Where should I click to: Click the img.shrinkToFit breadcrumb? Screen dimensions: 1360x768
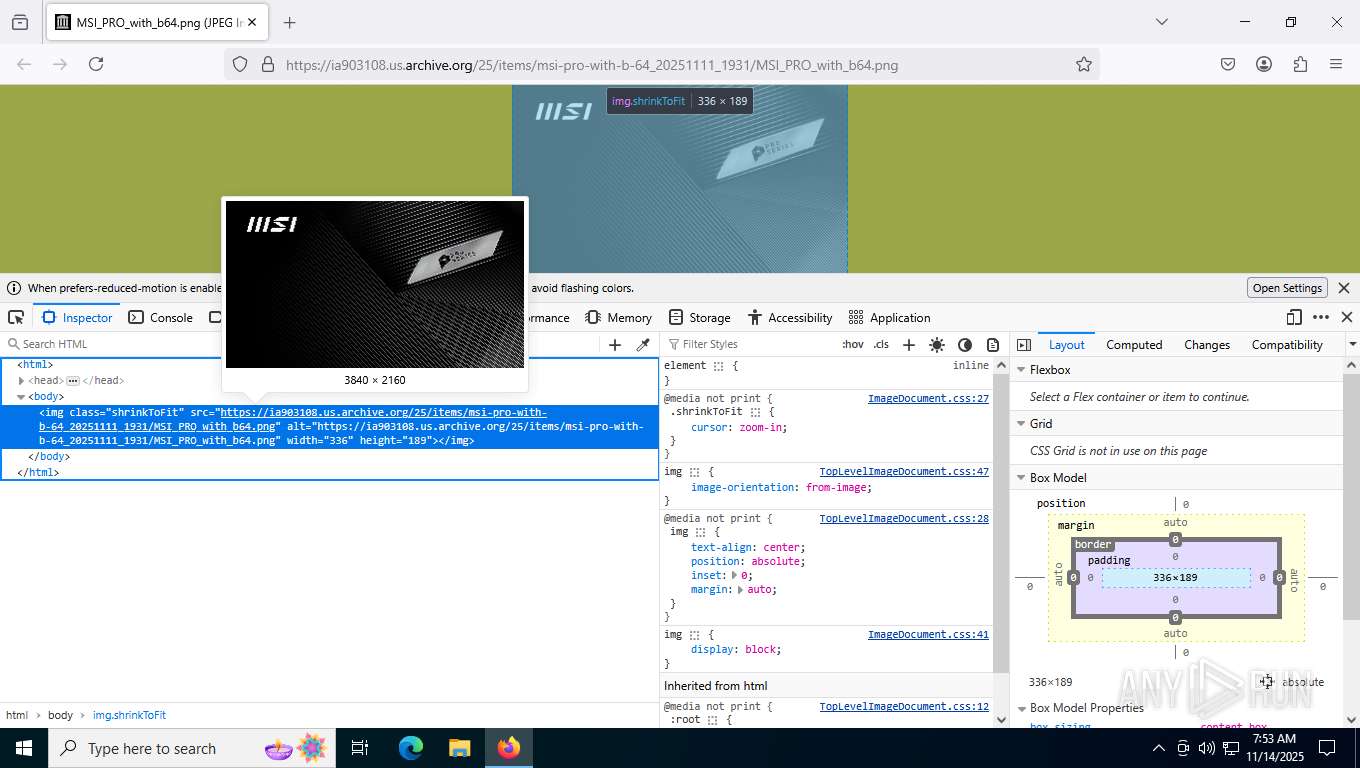tap(129, 715)
